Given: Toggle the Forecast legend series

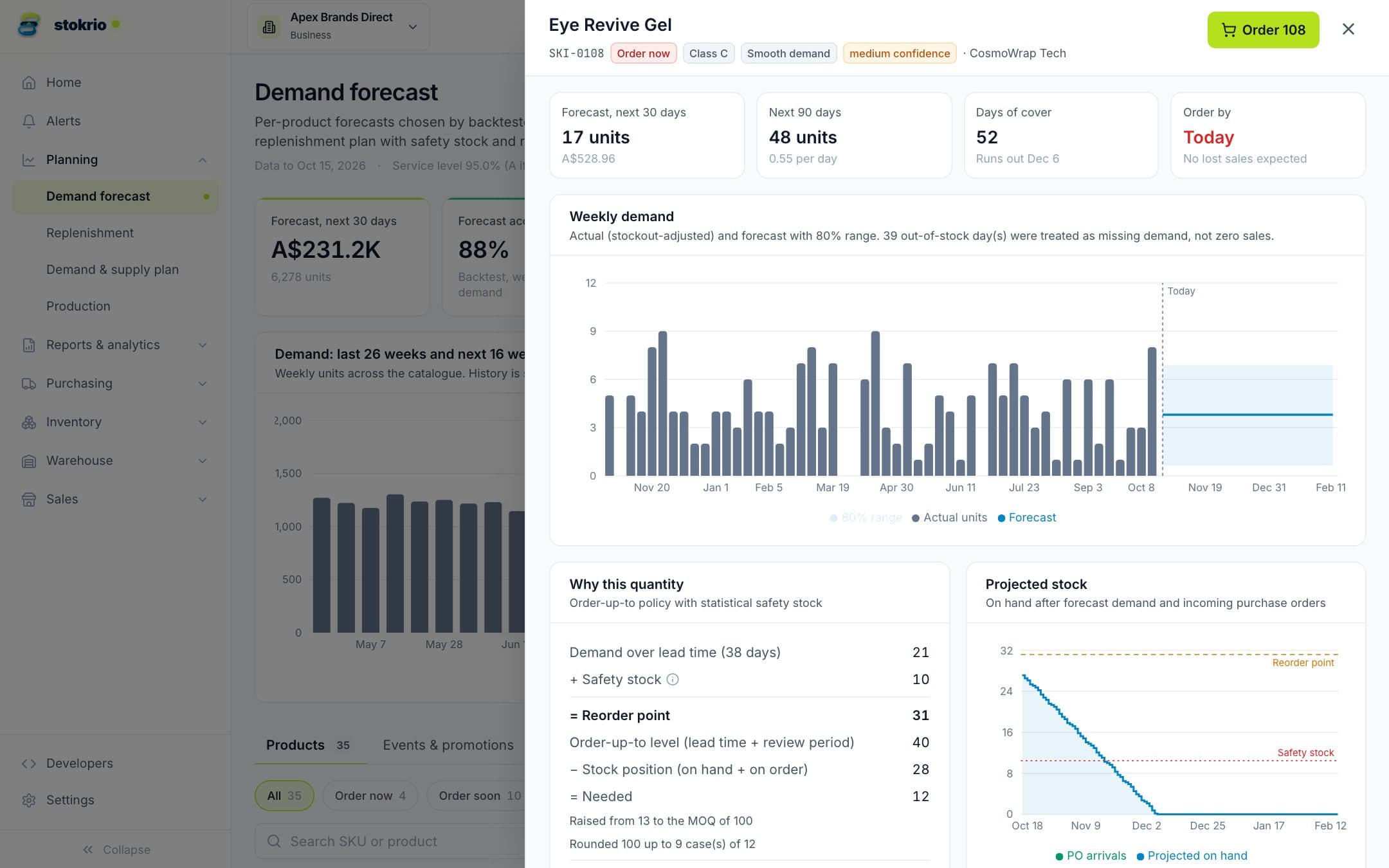Looking at the screenshot, I should click(x=1027, y=518).
